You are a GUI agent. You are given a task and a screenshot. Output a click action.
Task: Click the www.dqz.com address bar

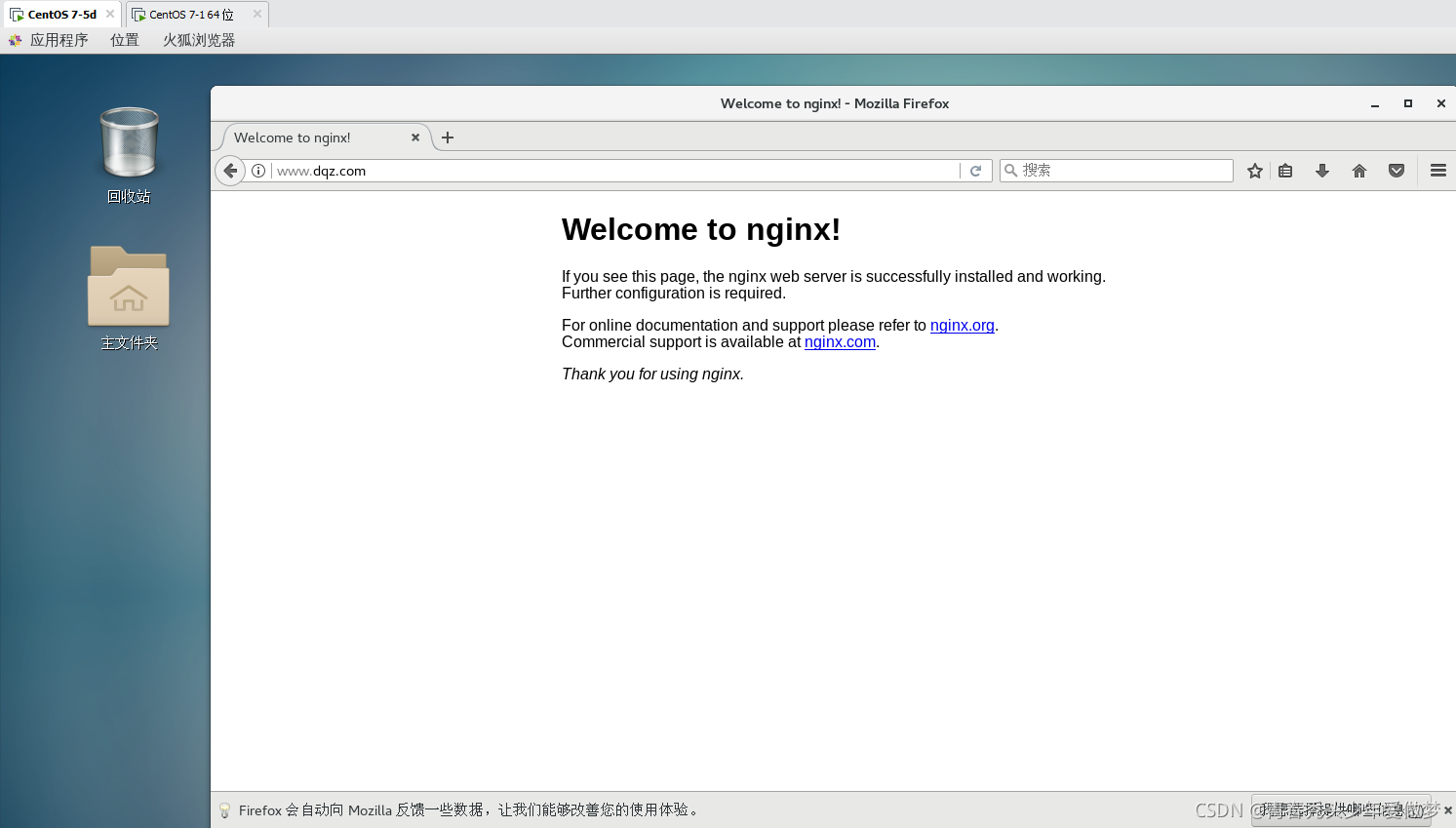pyautogui.click(x=614, y=171)
